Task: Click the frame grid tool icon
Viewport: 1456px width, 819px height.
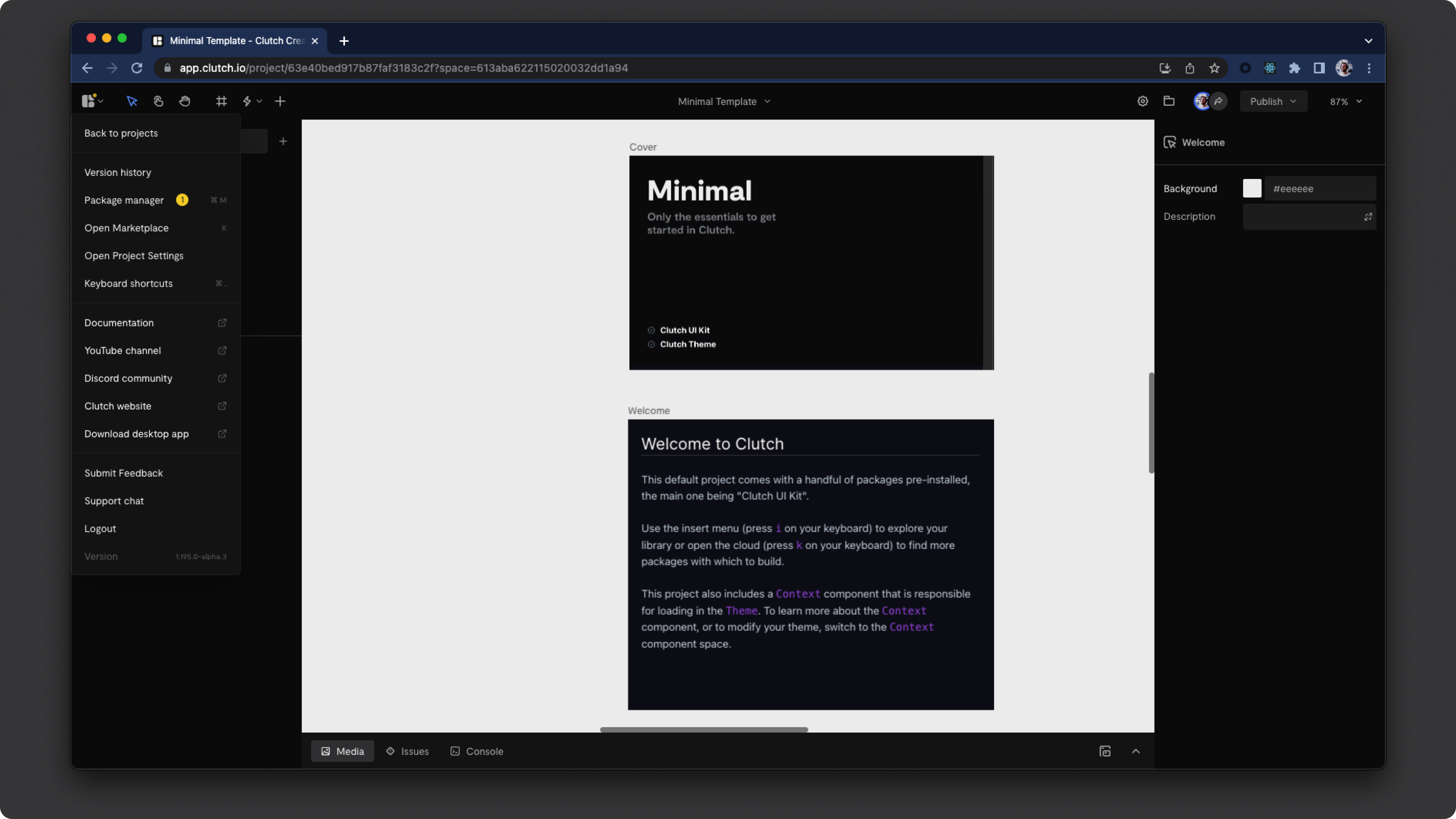Action: click(x=221, y=101)
